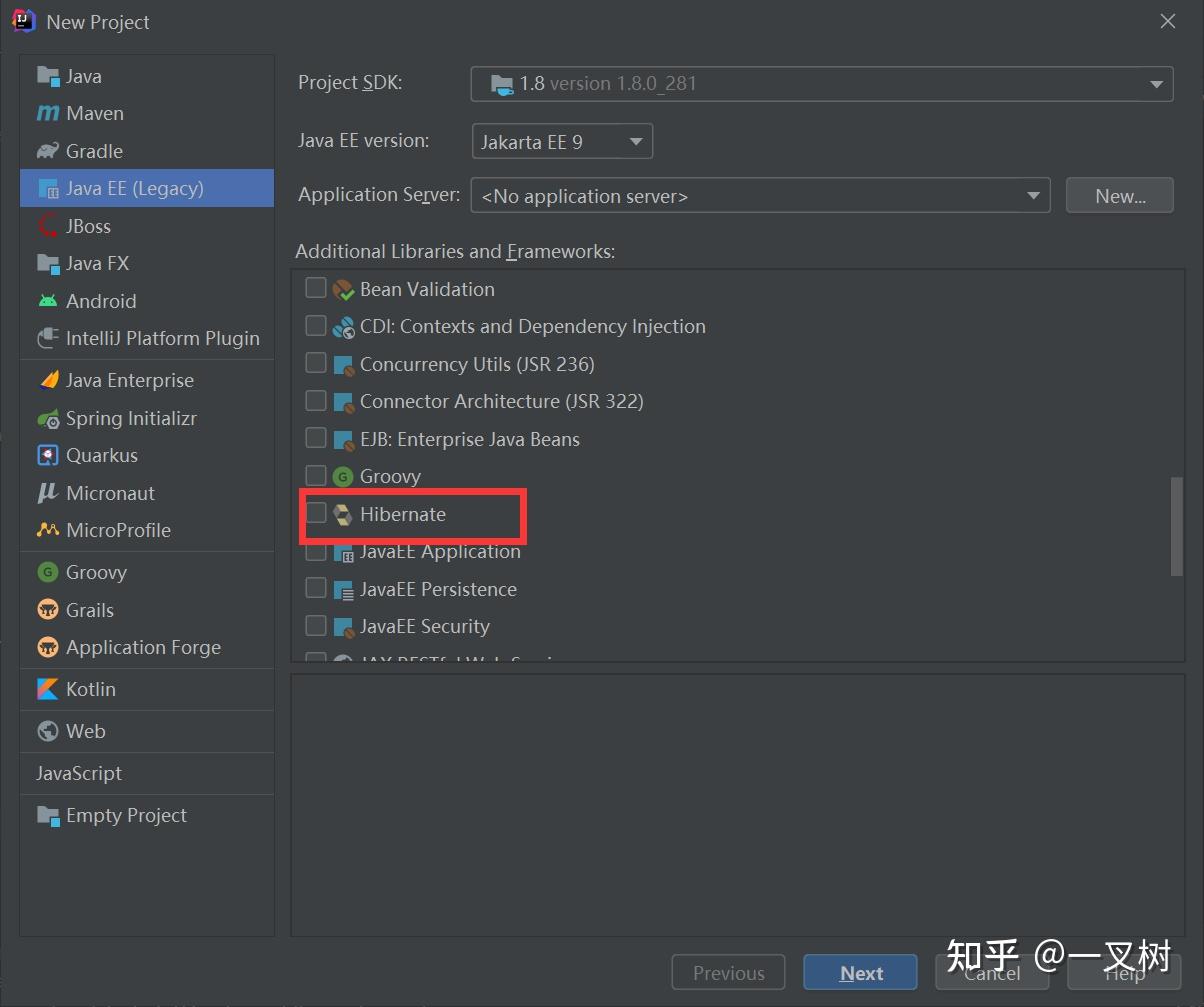Viewport: 1204px width, 1007px height.
Task: Check the Bean Validation framework
Action: (x=317, y=288)
